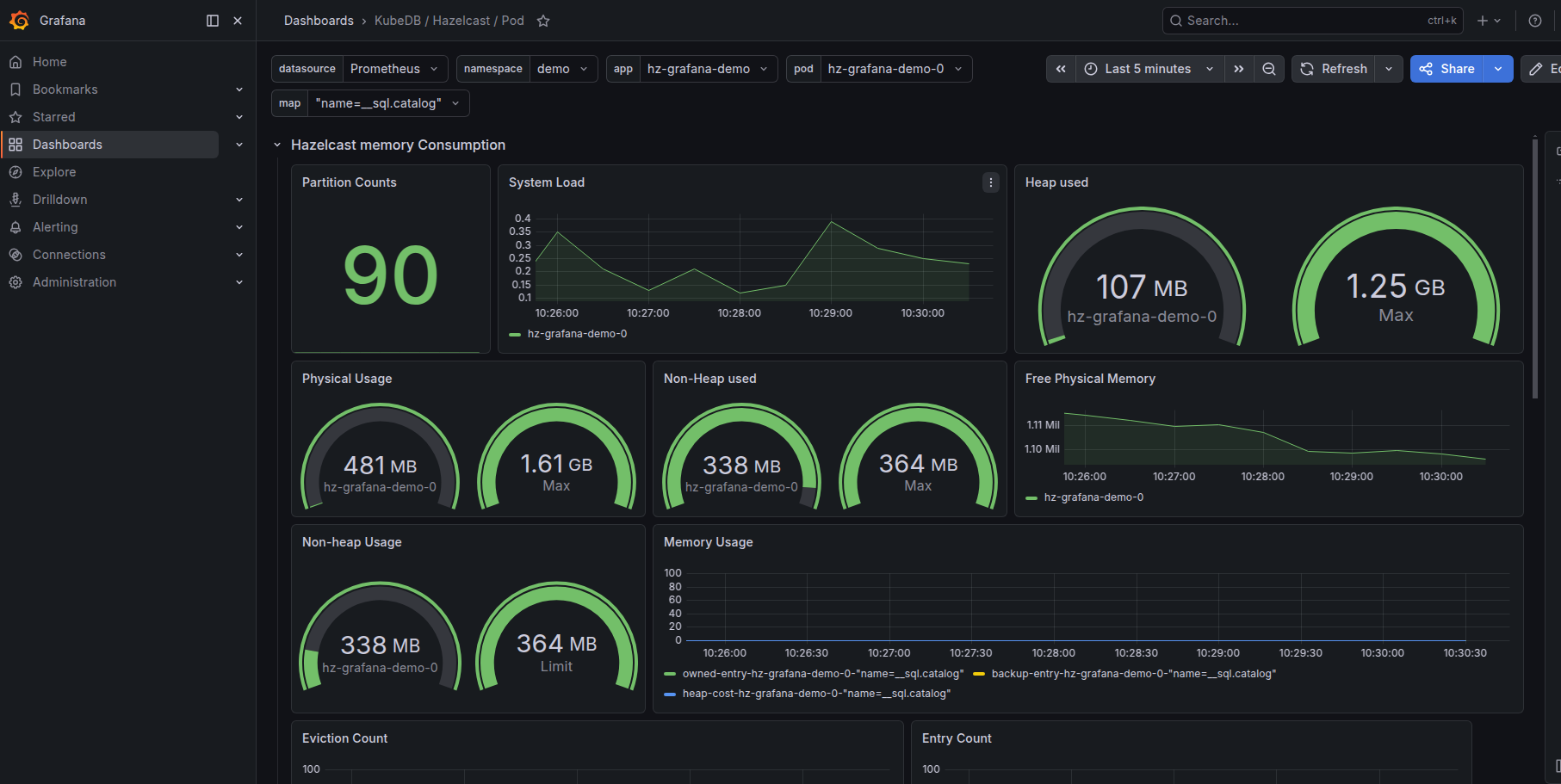Open the map variable dropdown
Screen dimensions: 1561x784
pos(388,103)
